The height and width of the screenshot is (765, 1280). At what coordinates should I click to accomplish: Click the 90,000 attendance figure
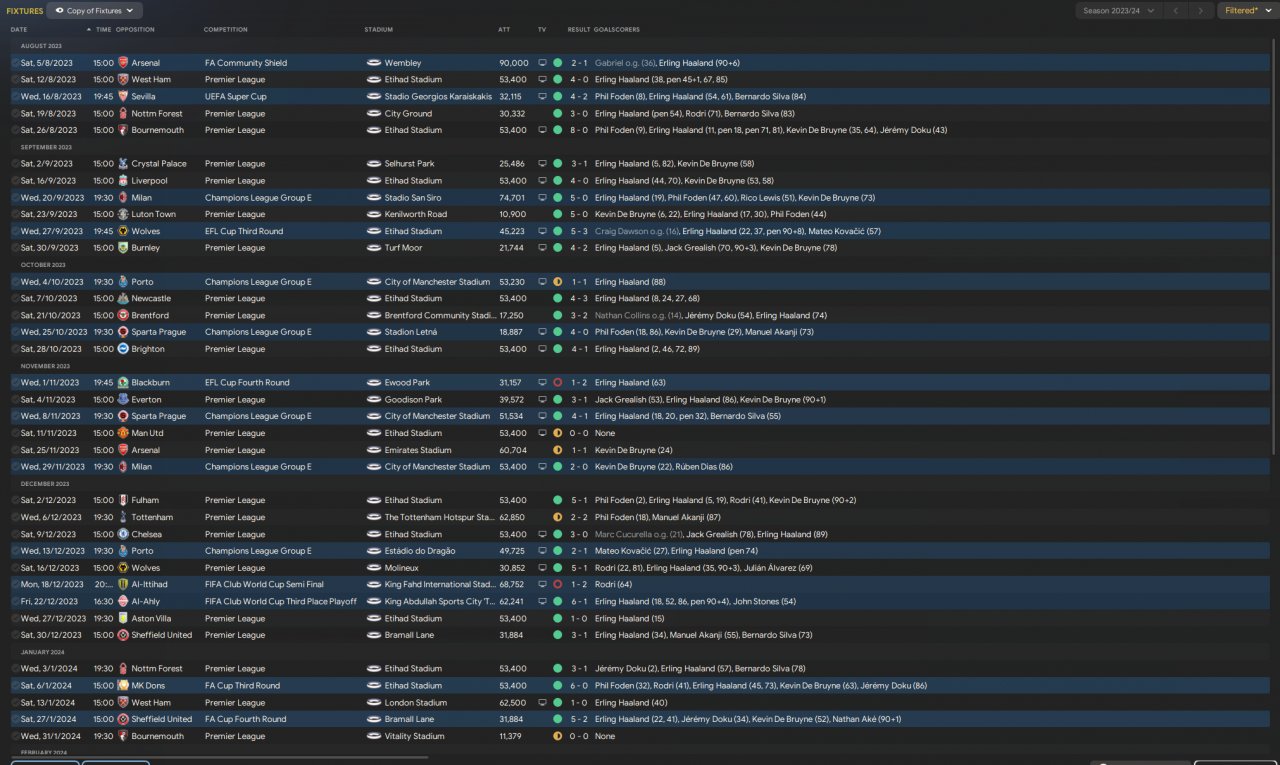click(x=514, y=63)
